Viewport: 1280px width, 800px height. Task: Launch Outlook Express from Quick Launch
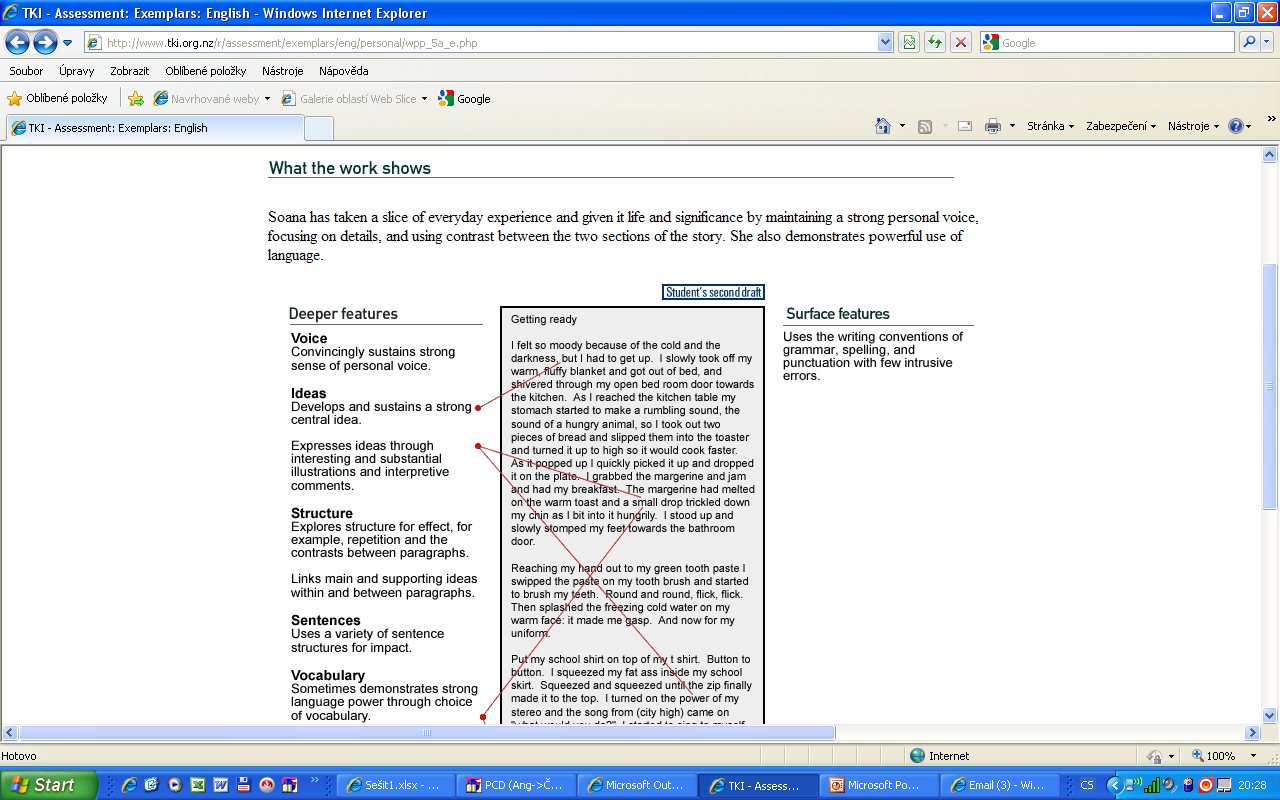click(152, 785)
